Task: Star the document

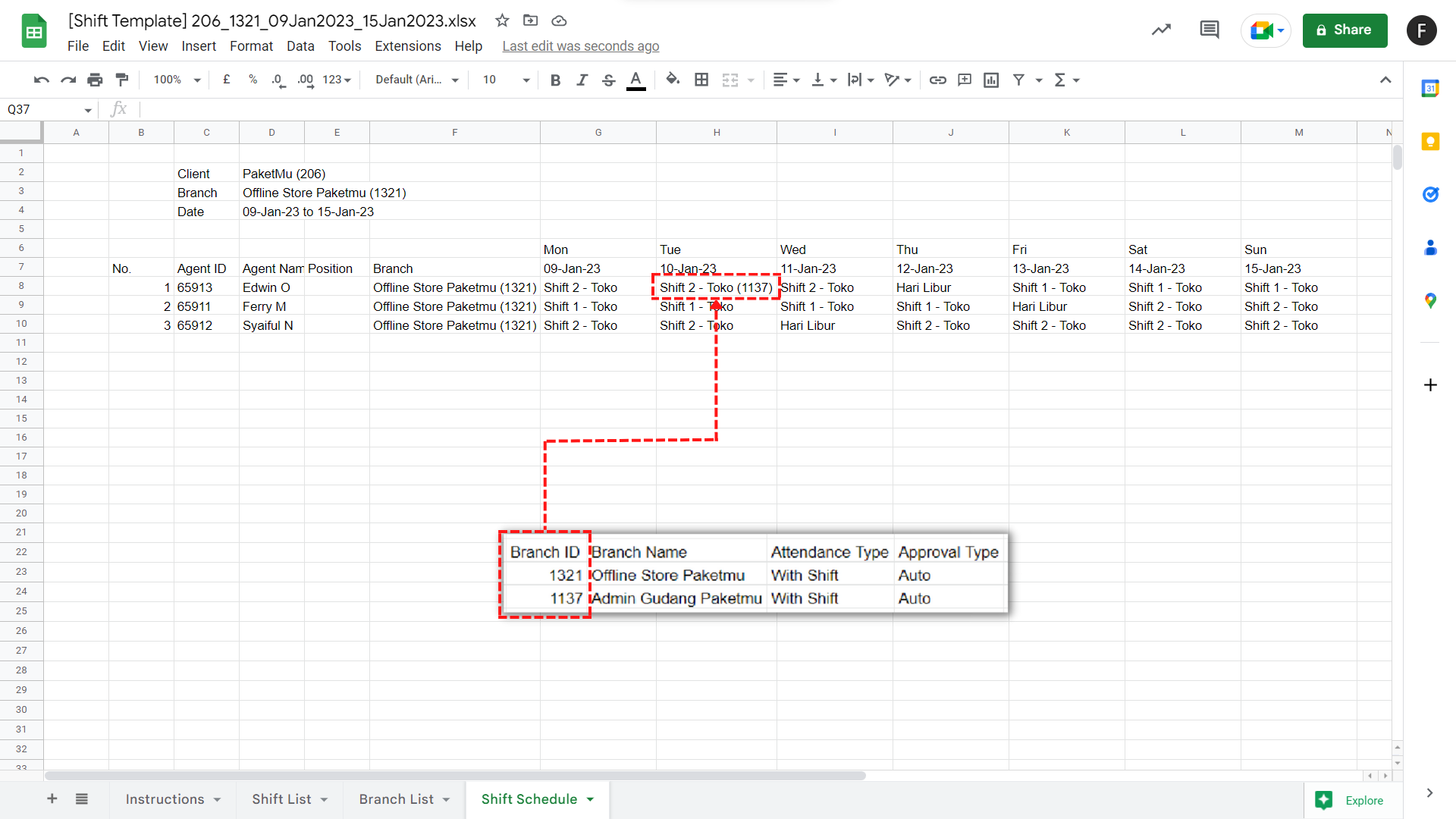Action: point(502,20)
